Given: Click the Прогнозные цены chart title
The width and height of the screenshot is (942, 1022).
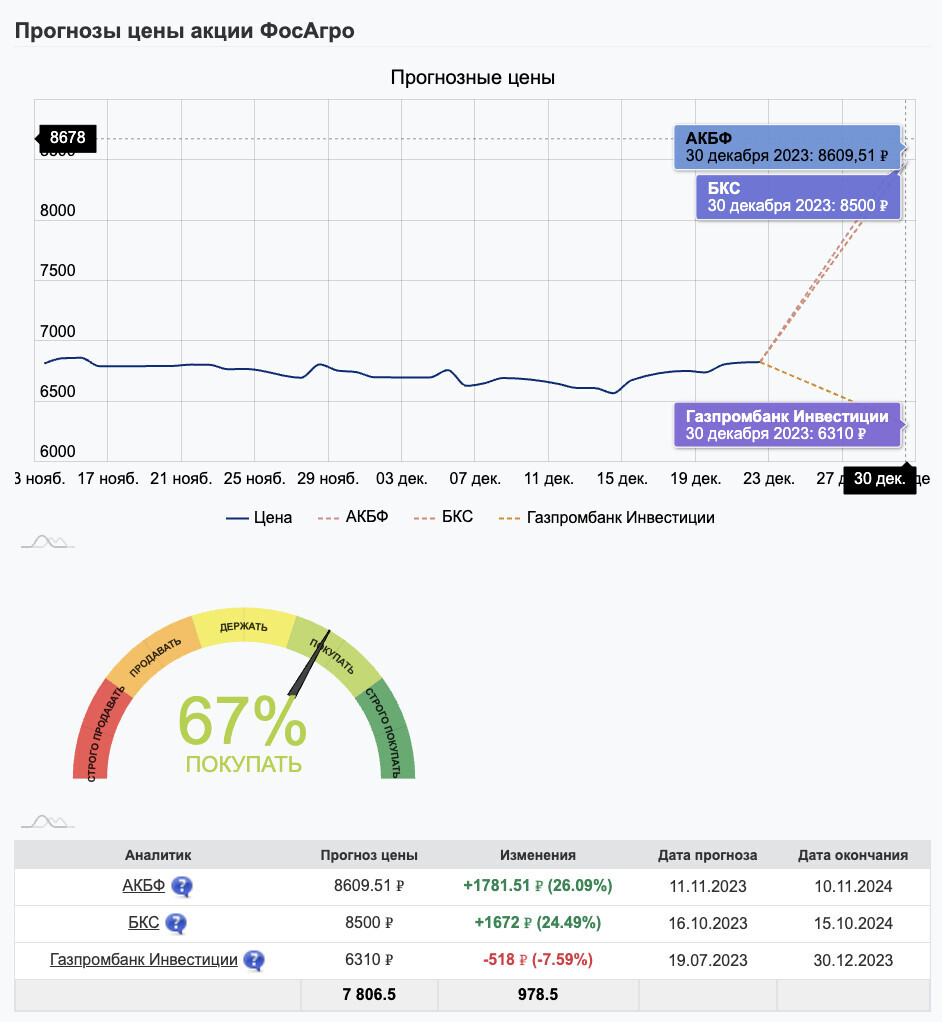Looking at the screenshot, I should point(473,78).
